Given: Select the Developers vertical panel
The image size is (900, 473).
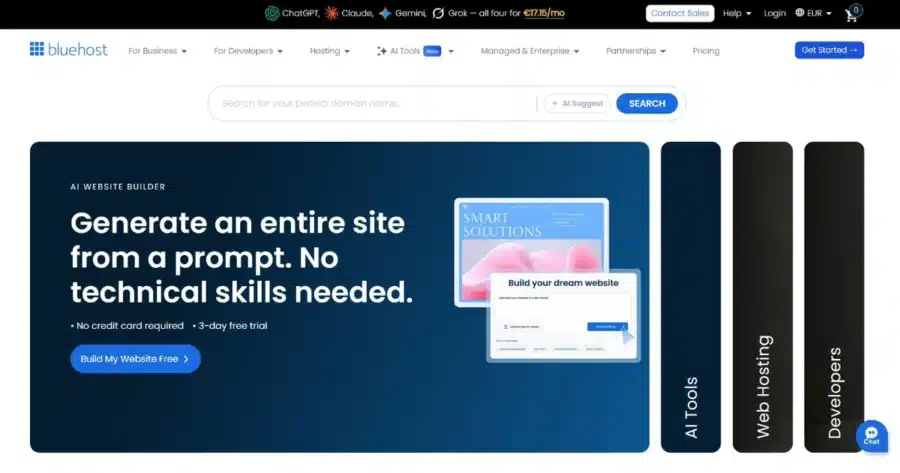Looking at the screenshot, I should (834, 297).
